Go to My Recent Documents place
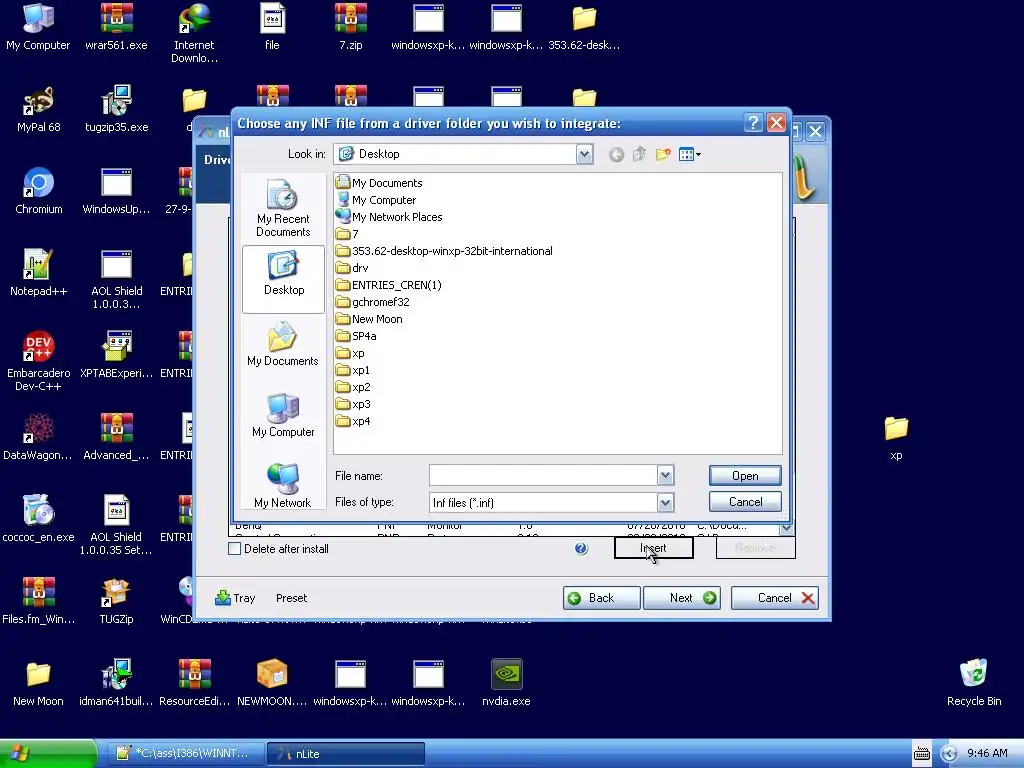 pyautogui.click(x=283, y=208)
